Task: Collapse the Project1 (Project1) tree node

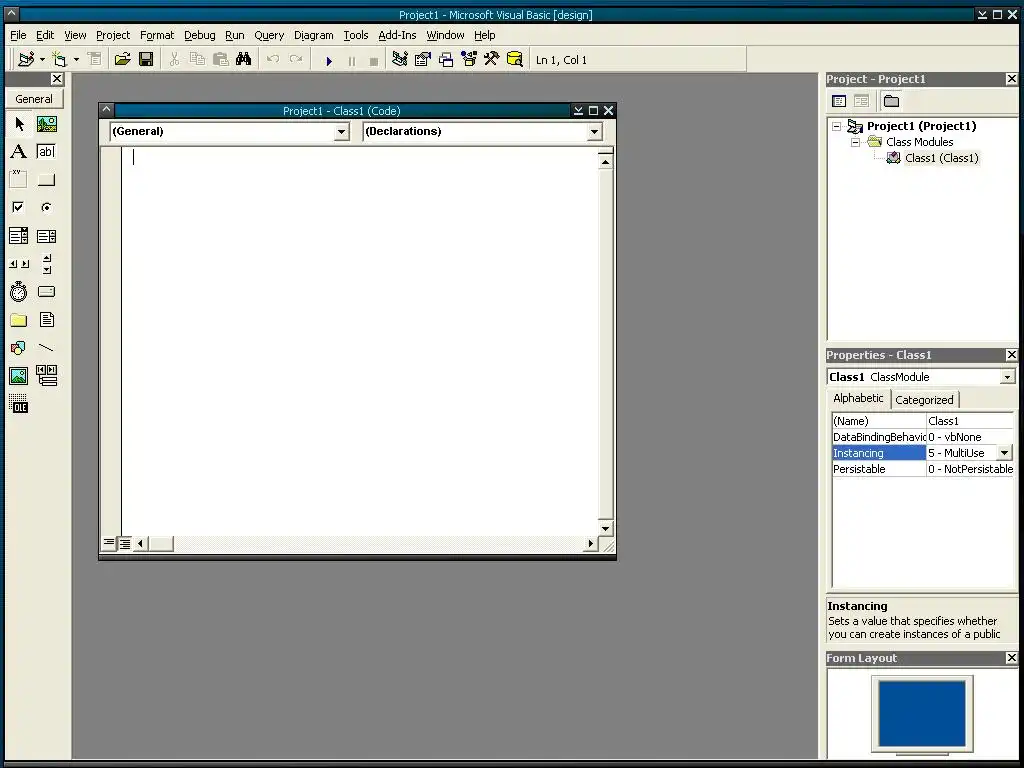Action: click(x=837, y=127)
